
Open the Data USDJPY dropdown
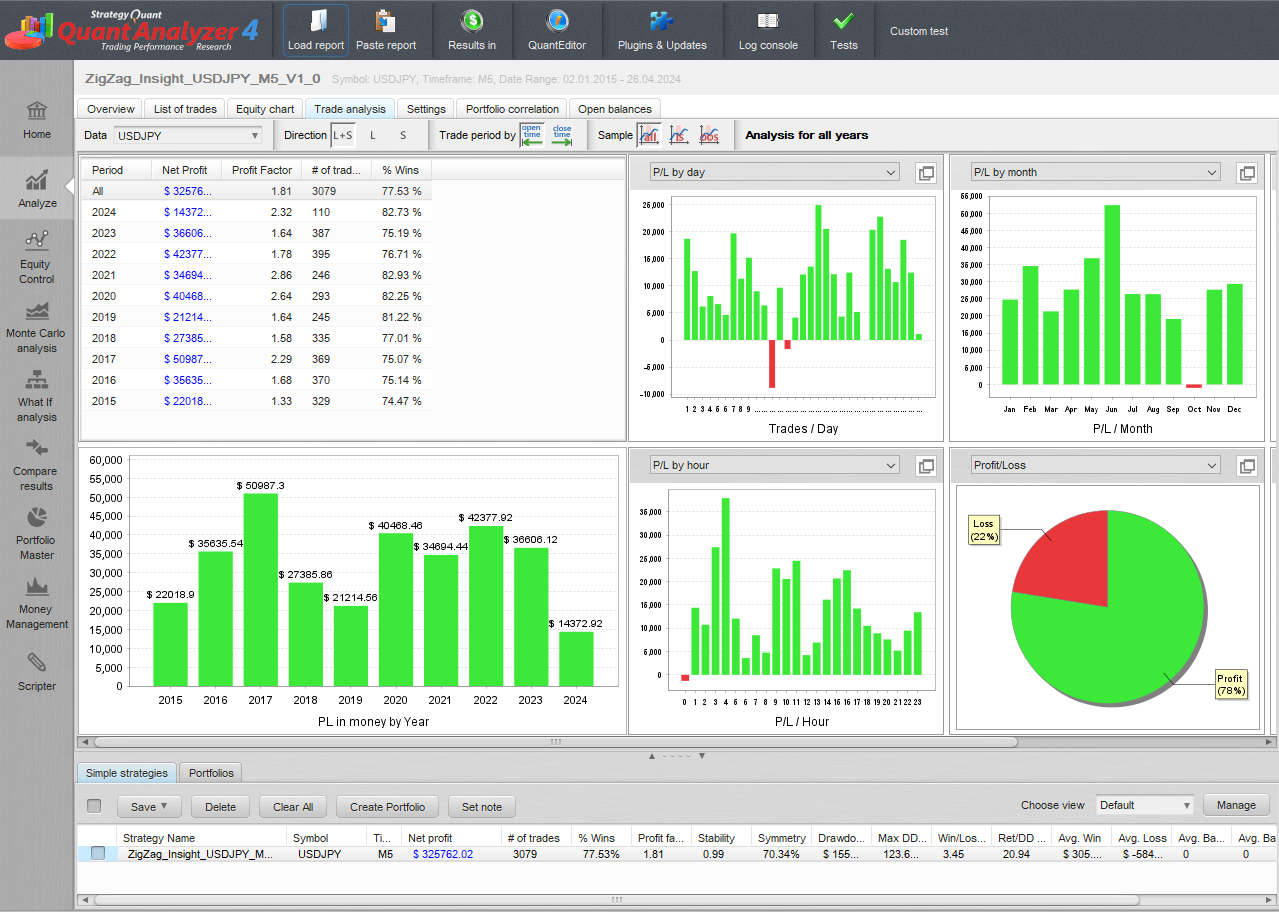click(x=187, y=135)
